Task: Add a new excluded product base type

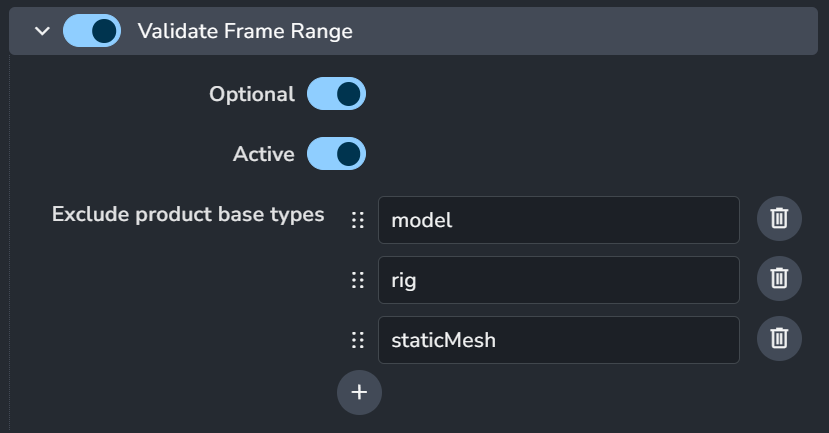Action: (359, 392)
